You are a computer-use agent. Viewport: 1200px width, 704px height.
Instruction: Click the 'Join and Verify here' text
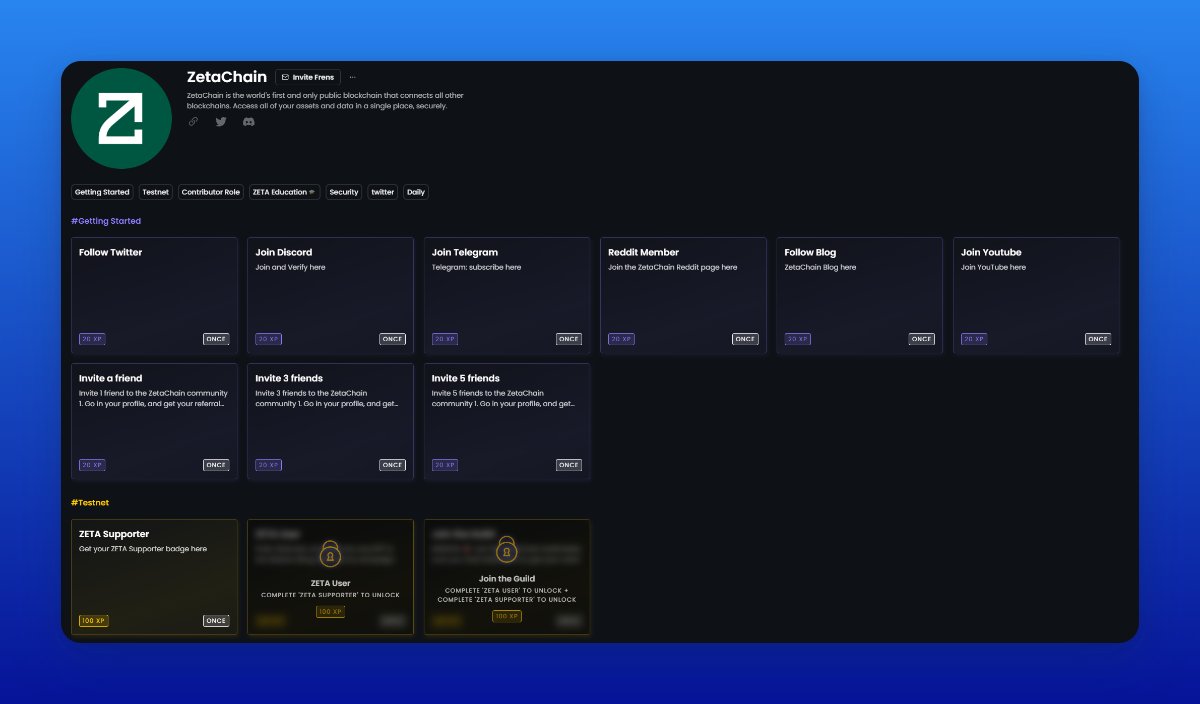click(x=290, y=267)
